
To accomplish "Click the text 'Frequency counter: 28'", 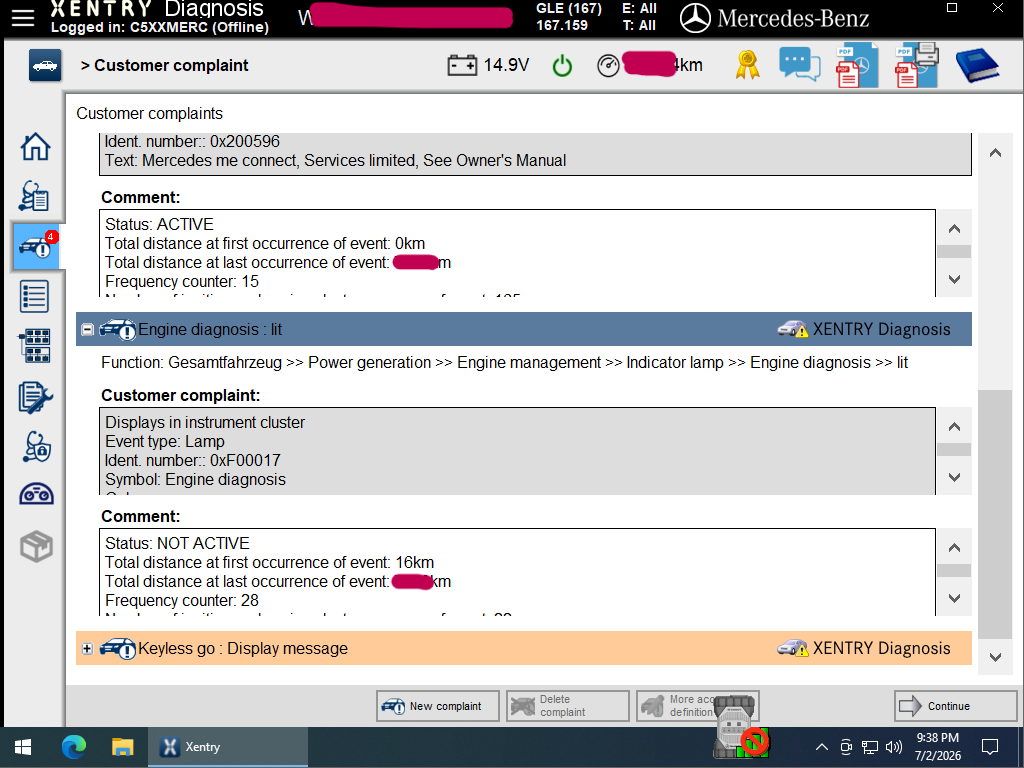I will [x=182, y=600].
